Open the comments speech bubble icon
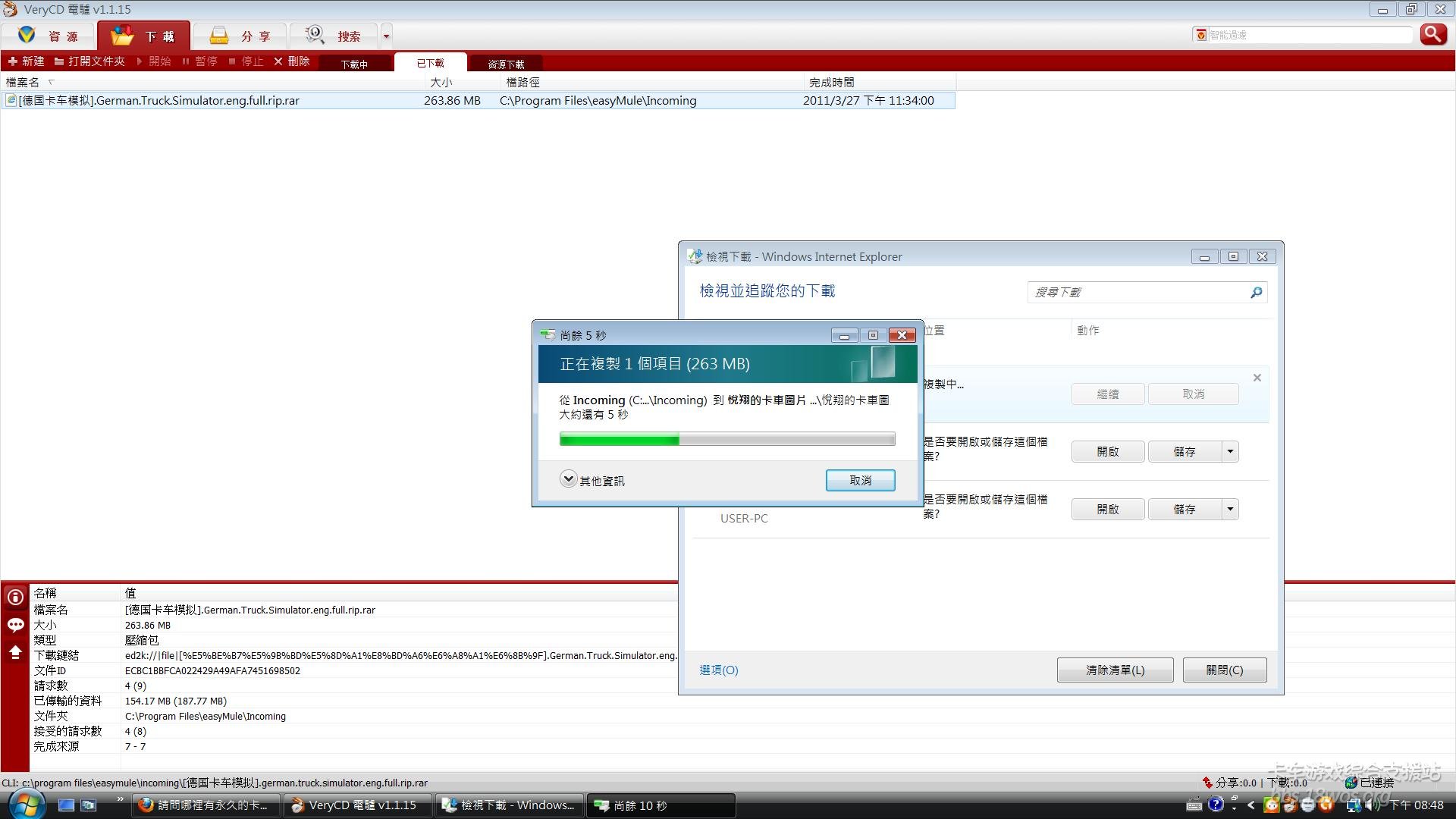 pyautogui.click(x=15, y=625)
